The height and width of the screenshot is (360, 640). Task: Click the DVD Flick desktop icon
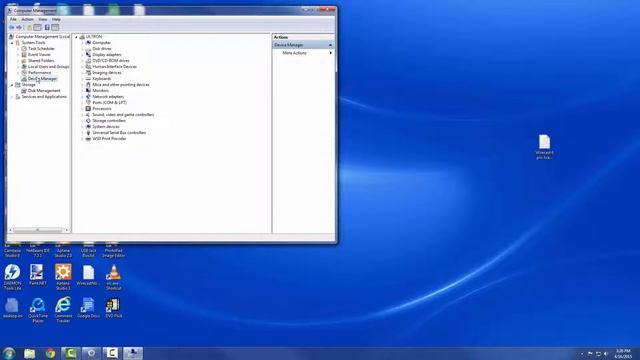click(x=113, y=307)
